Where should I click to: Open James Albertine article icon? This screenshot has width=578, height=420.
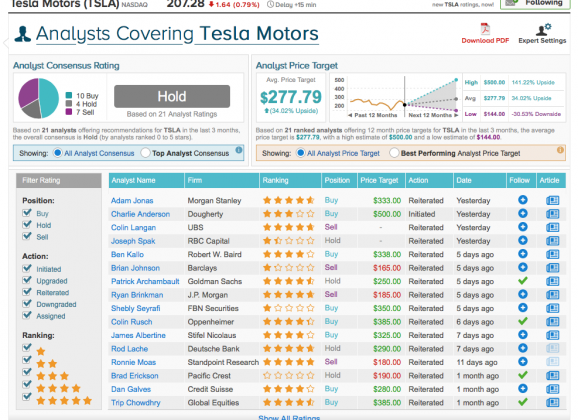tap(552, 335)
